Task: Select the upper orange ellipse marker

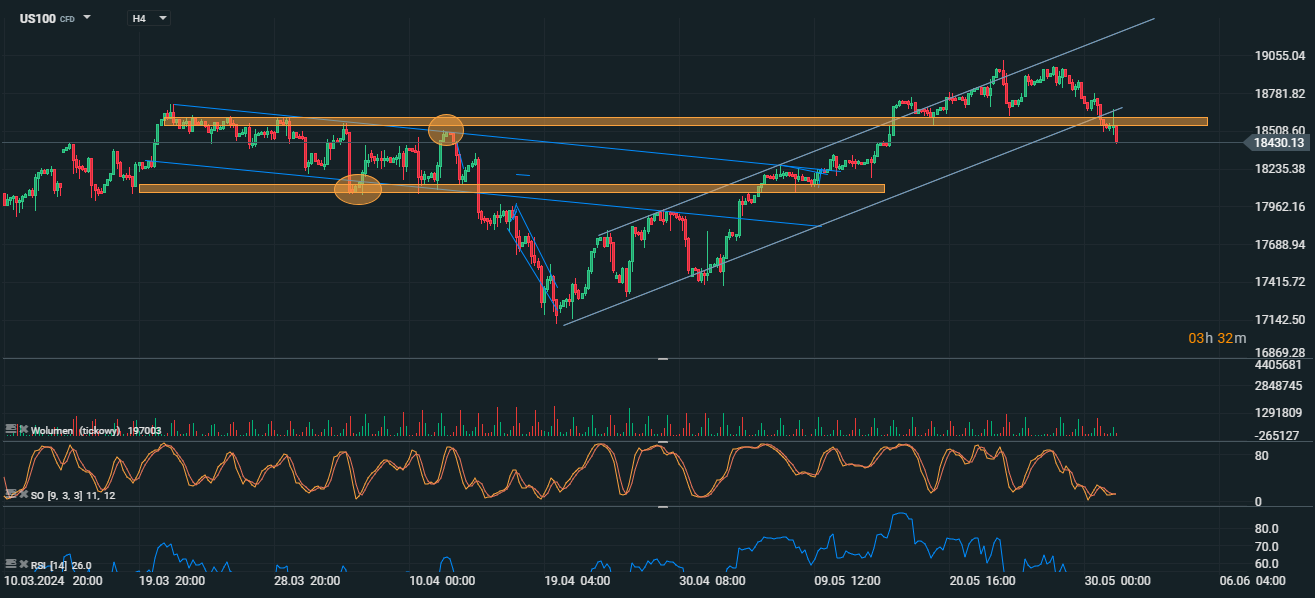Action: click(x=446, y=129)
